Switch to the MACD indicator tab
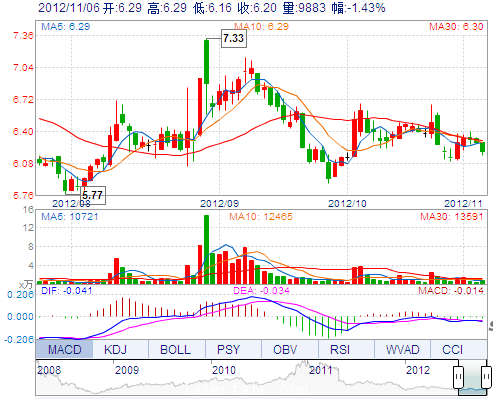The height and width of the screenshot is (399, 493). pyautogui.click(x=64, y=349)
